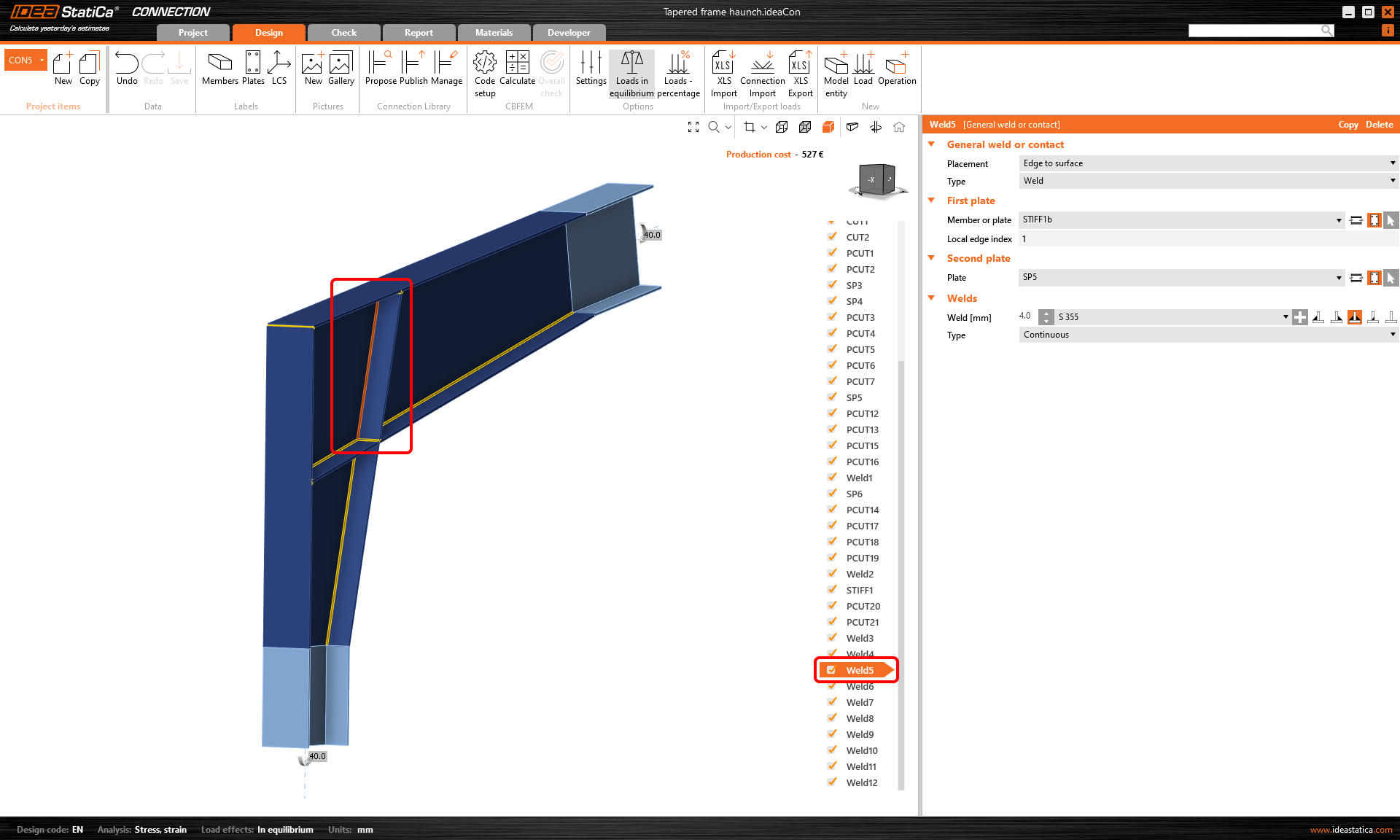Select the solid orange cube render mode
Viewport: 1400px width, 840px height.
pyautogui.click(x=828, y=127)
